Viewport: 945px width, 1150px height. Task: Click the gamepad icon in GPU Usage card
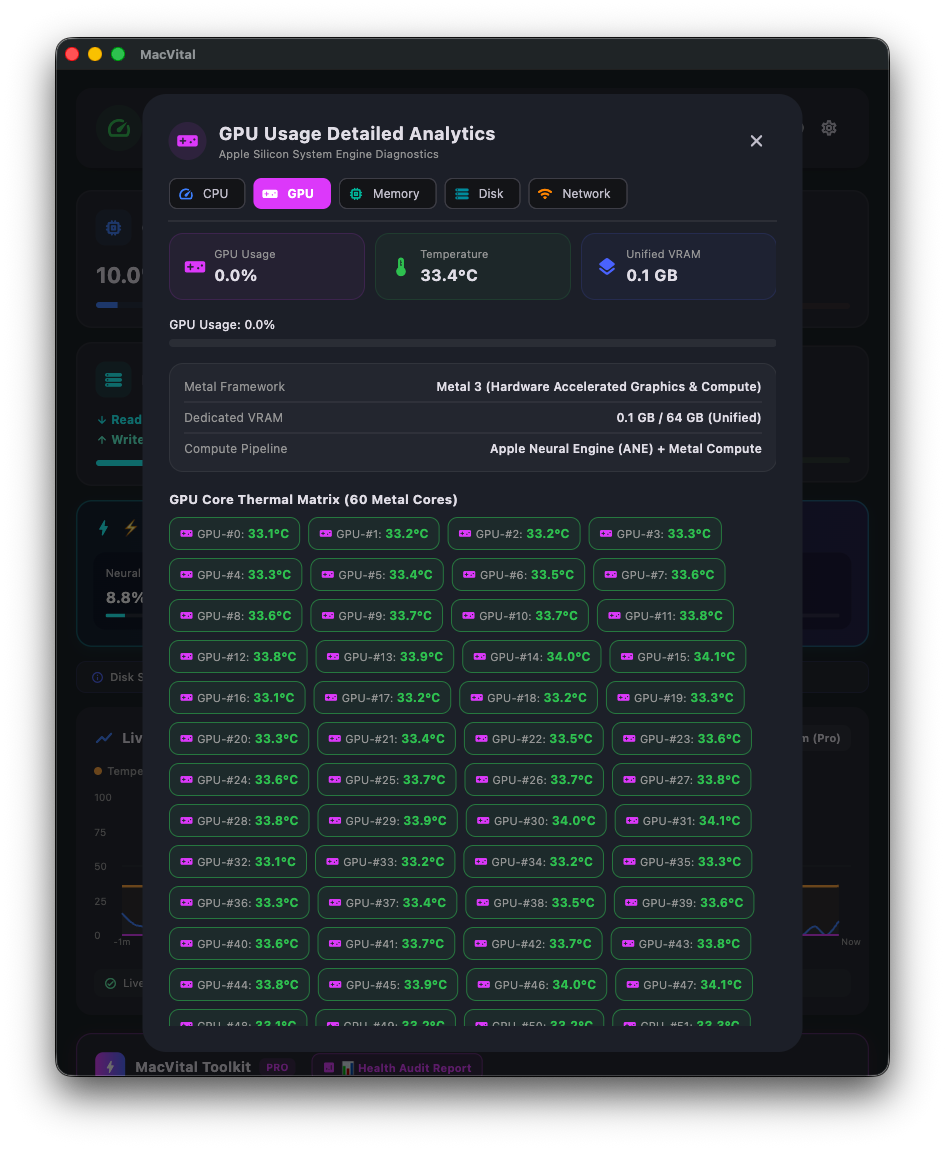(195, 267)
